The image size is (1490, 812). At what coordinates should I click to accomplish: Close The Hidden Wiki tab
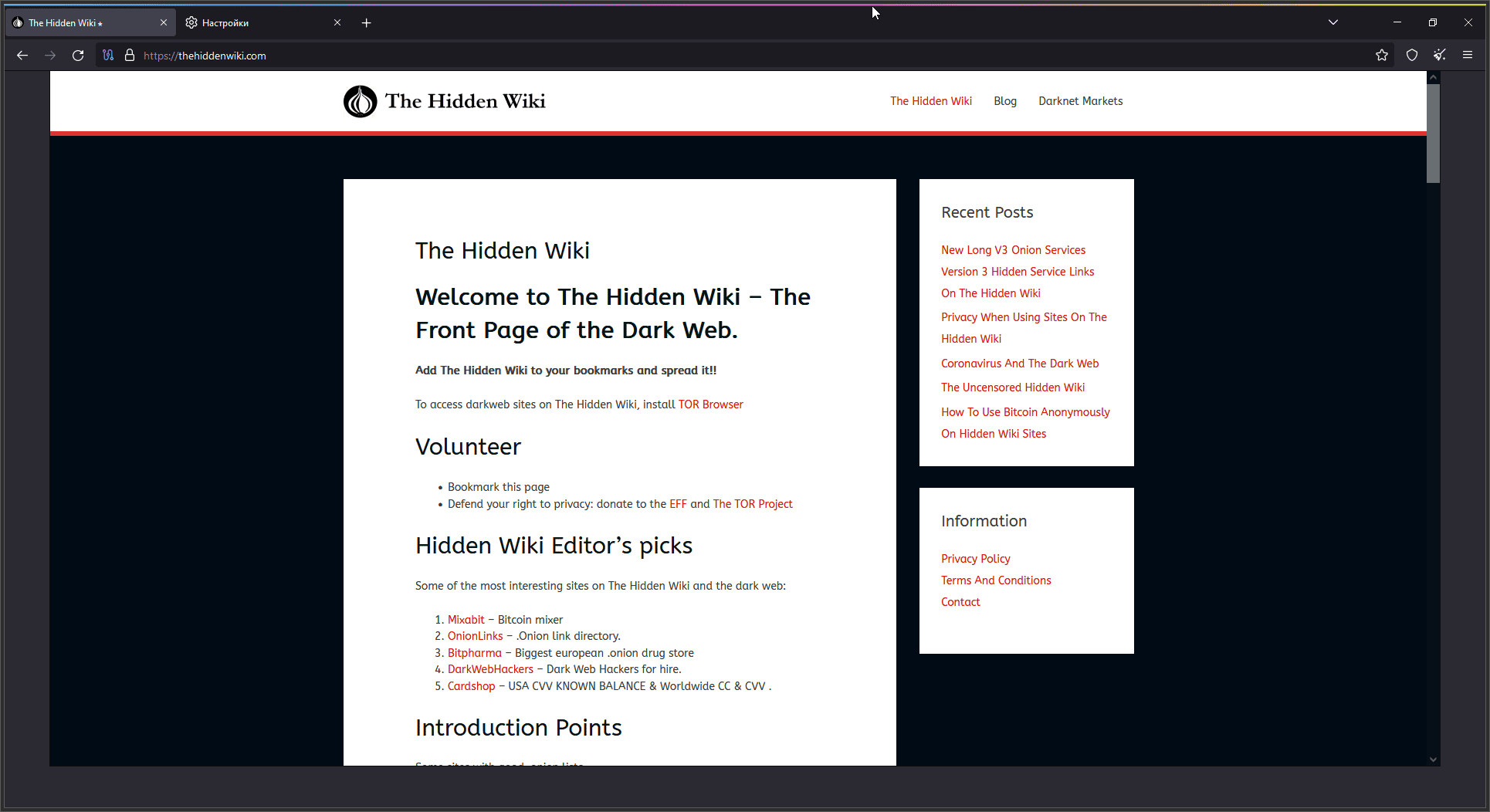(x=164, y=23)
